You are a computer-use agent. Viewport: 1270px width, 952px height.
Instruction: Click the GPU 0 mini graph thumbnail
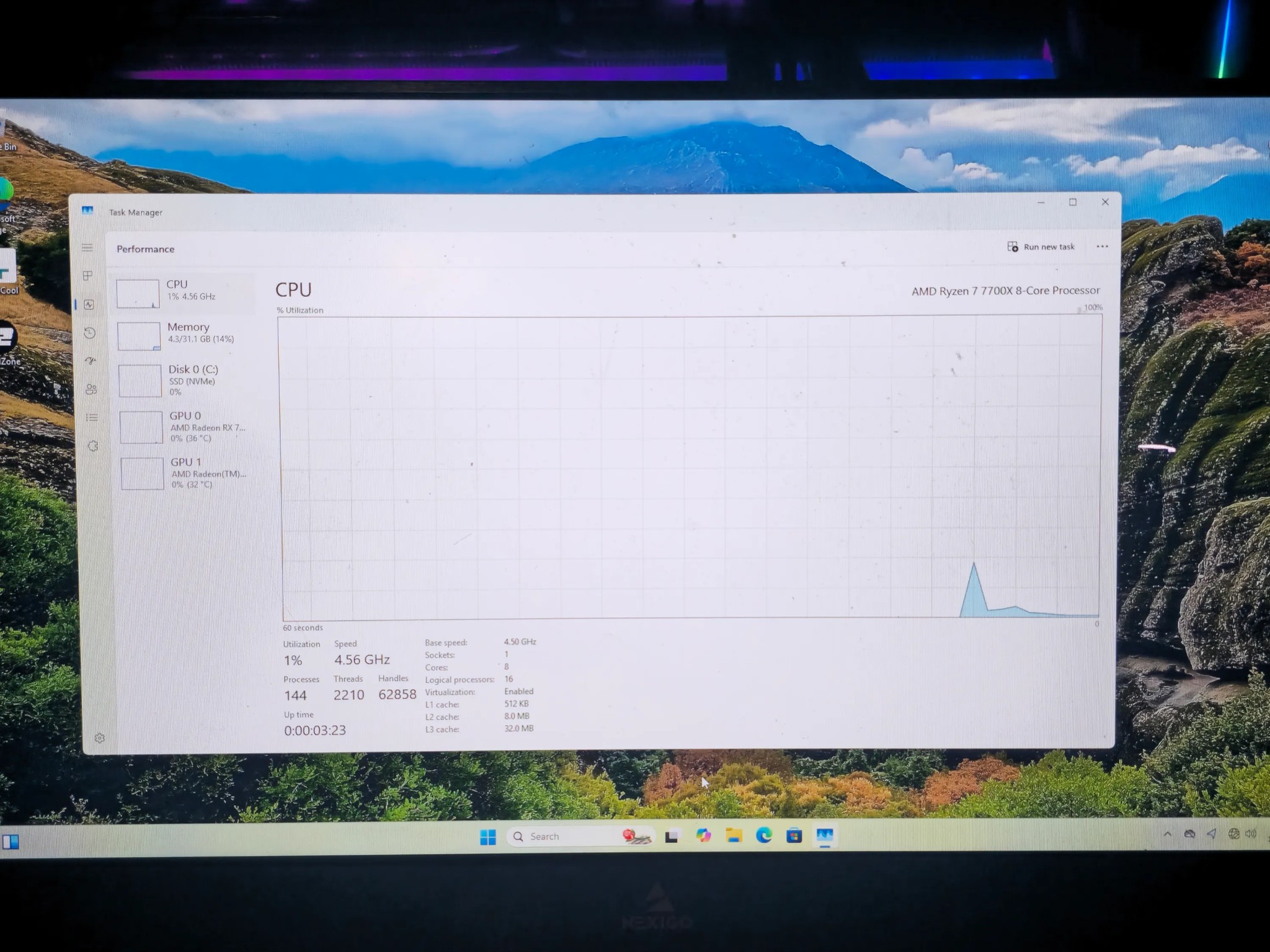click(141, 428)
